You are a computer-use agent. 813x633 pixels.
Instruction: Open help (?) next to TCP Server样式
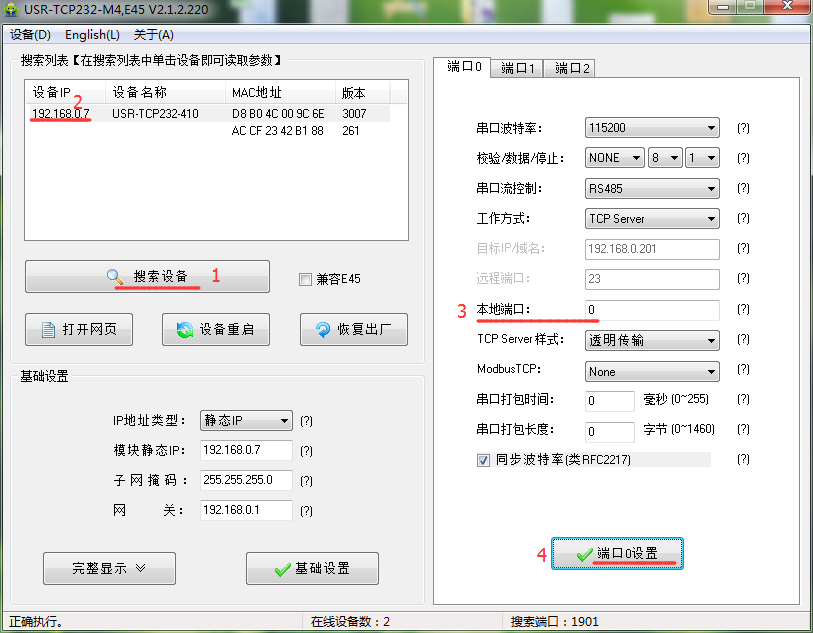(x=743, y=339)
